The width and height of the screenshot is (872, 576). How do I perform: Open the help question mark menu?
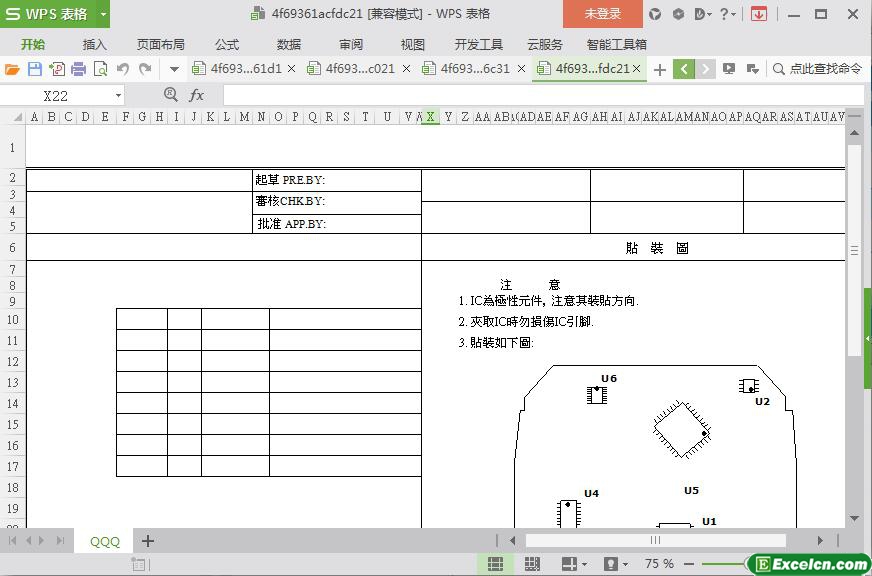click(x=727, y=14)
